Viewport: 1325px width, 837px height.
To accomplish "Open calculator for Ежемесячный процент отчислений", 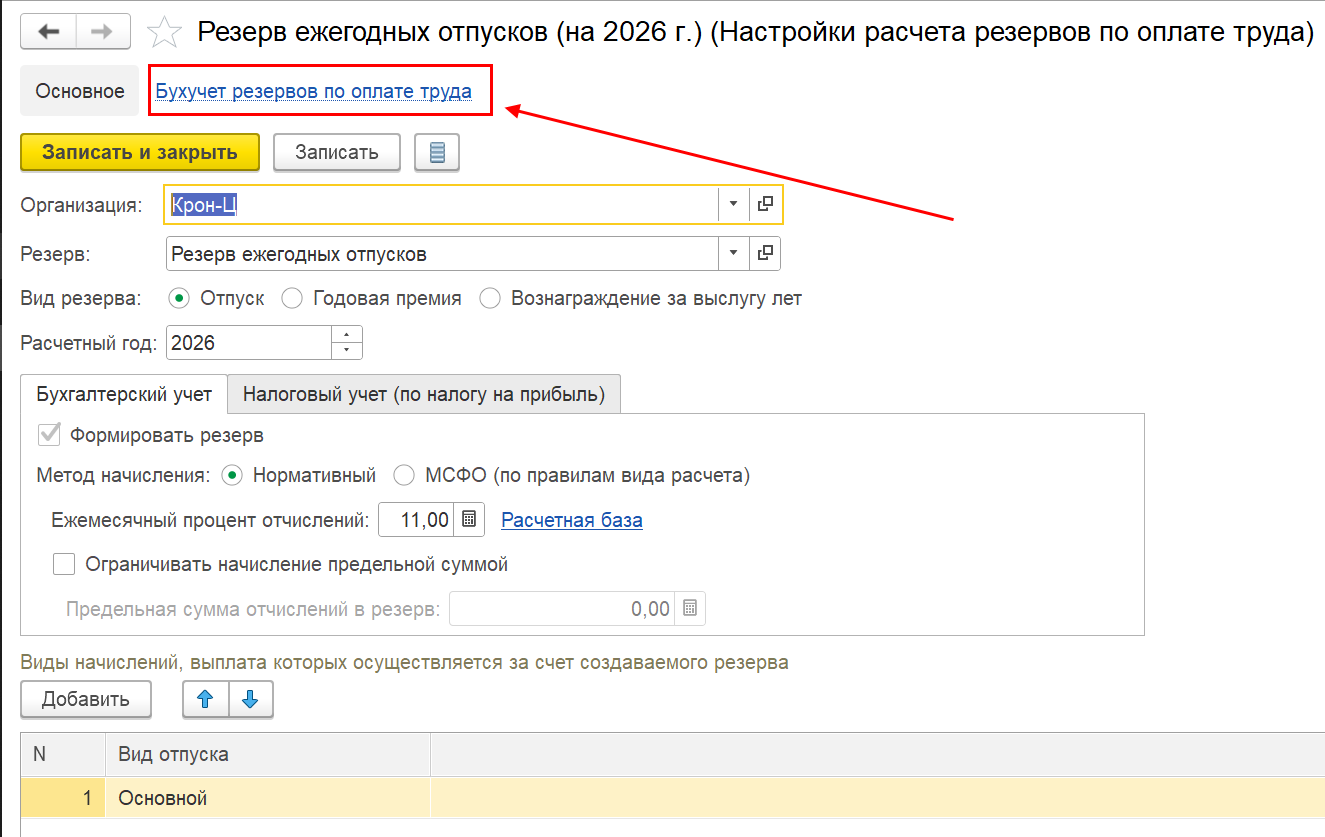I will [468, 520].
